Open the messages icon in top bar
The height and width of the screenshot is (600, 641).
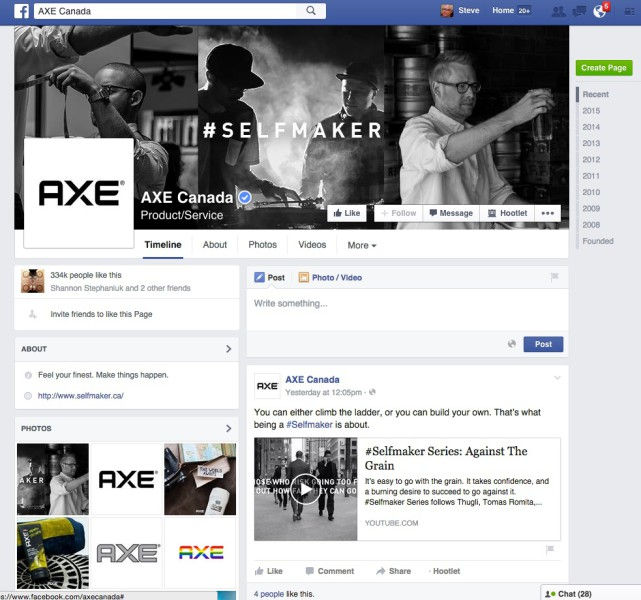coord(579,11)
